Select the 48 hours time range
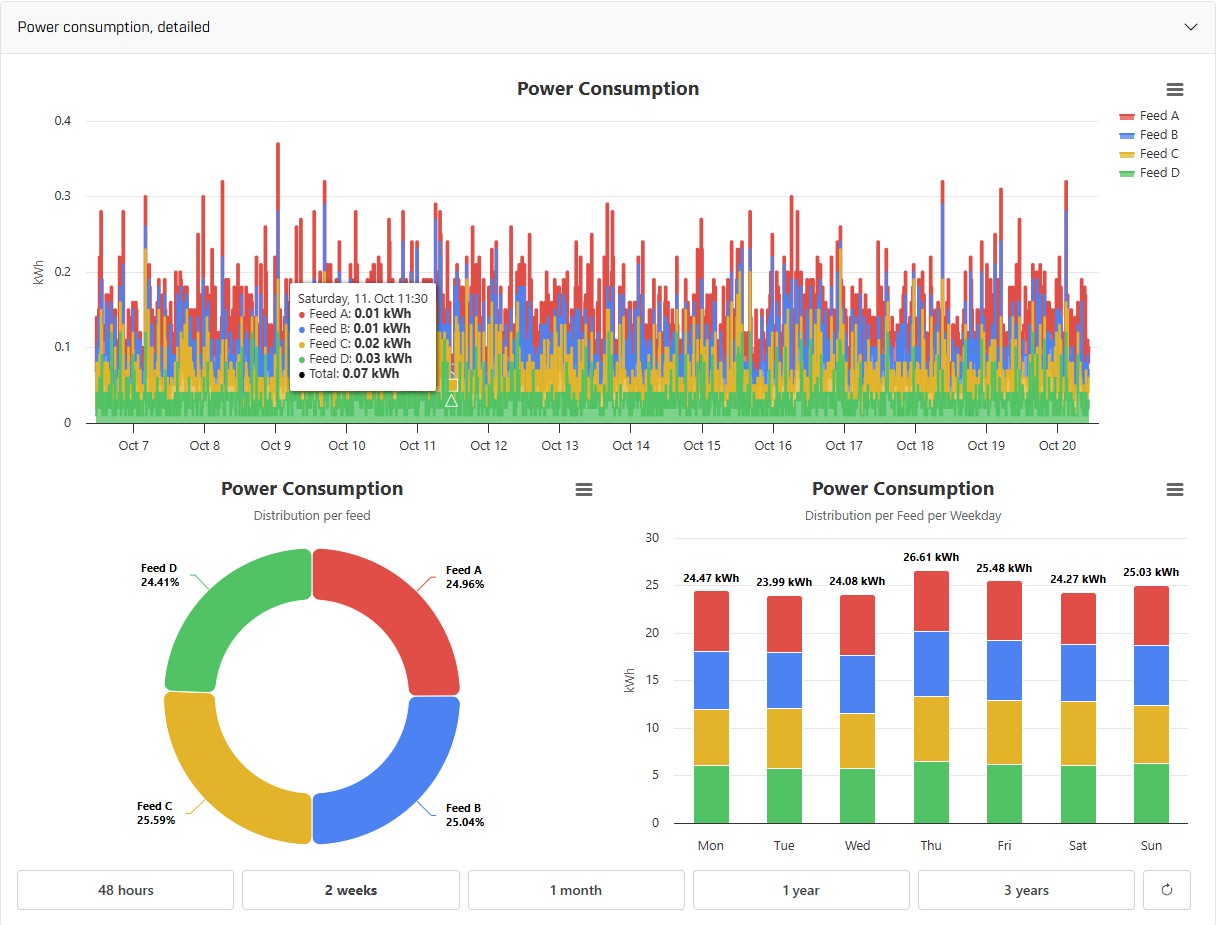Screen dimensions: 1216x925 (125, 890)
